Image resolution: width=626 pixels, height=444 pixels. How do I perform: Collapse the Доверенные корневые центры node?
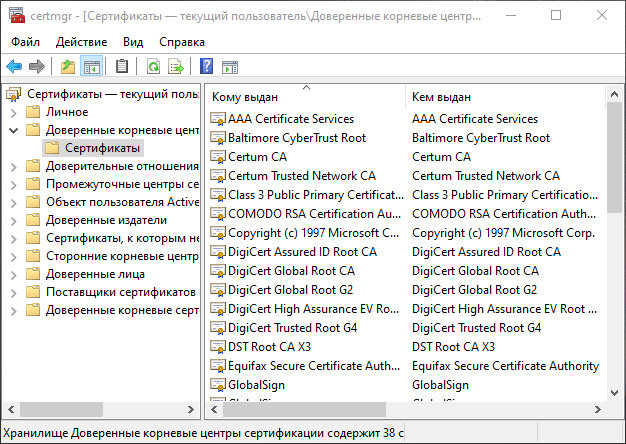(14, 131)
